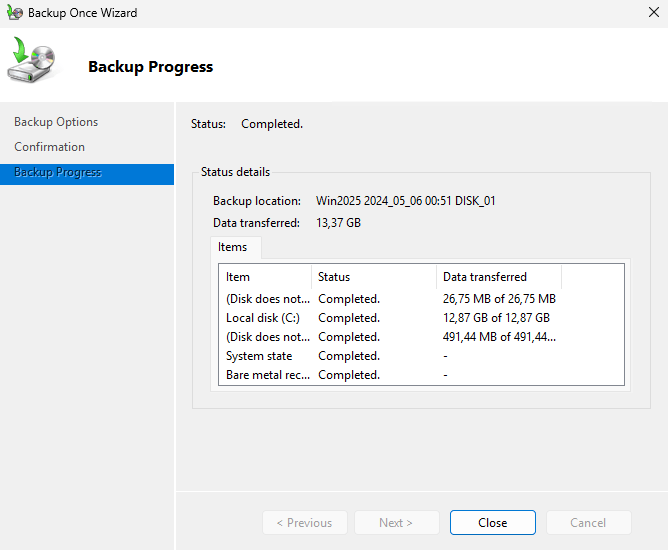Sort by the Item column header
This screenshot has height=550, width=668.
coord(265,277)
